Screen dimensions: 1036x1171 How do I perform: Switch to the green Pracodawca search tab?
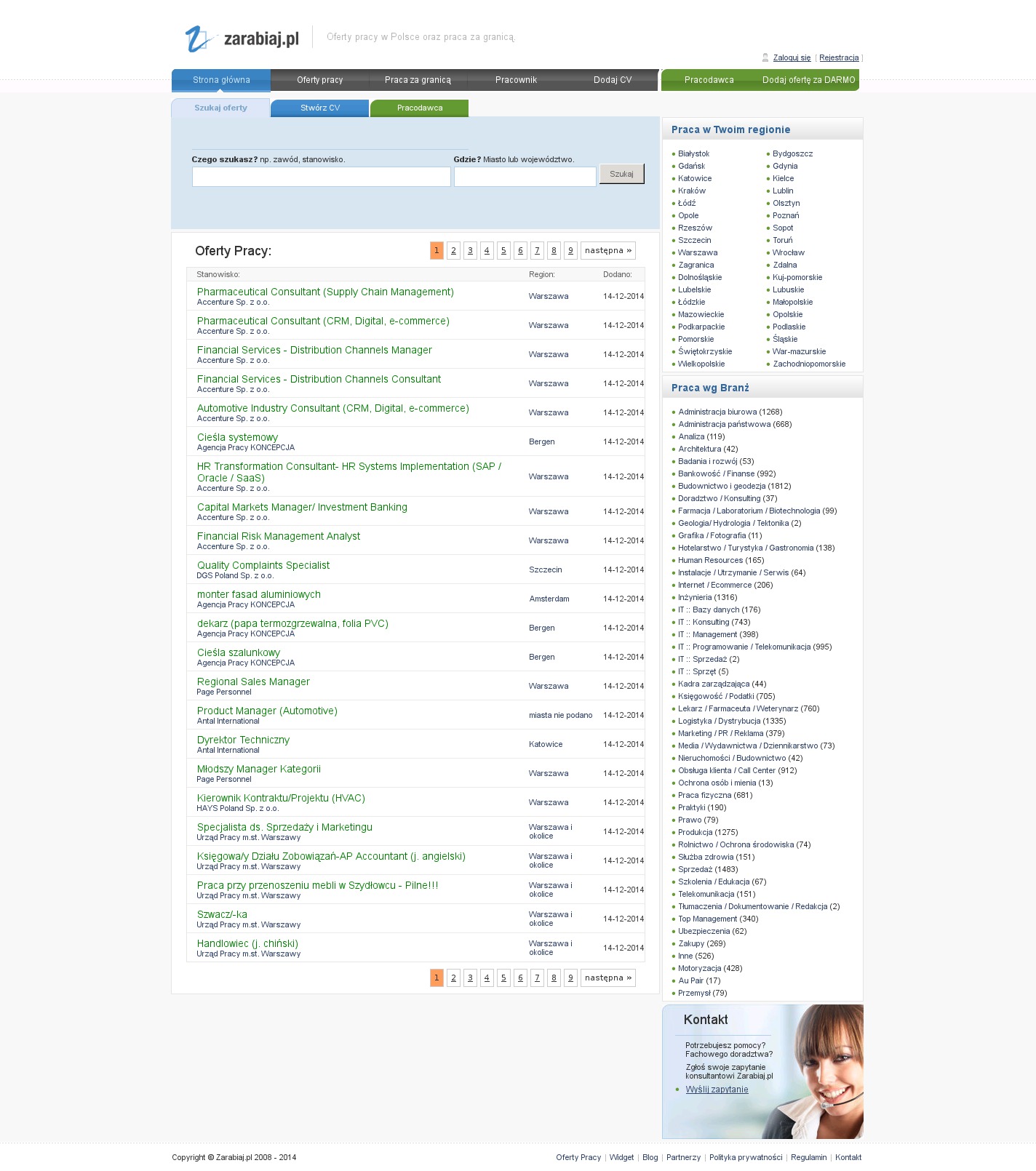coord(420,108)
